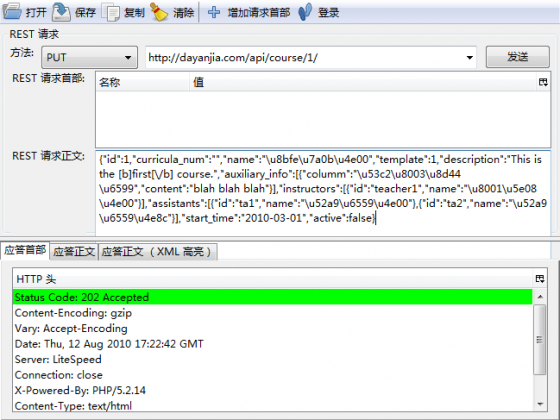Image resolution: width=560 pixels, height=420 pixels.
Task: Open the HTTP 头 table column picker icon
Action: (x=540, y=279)
